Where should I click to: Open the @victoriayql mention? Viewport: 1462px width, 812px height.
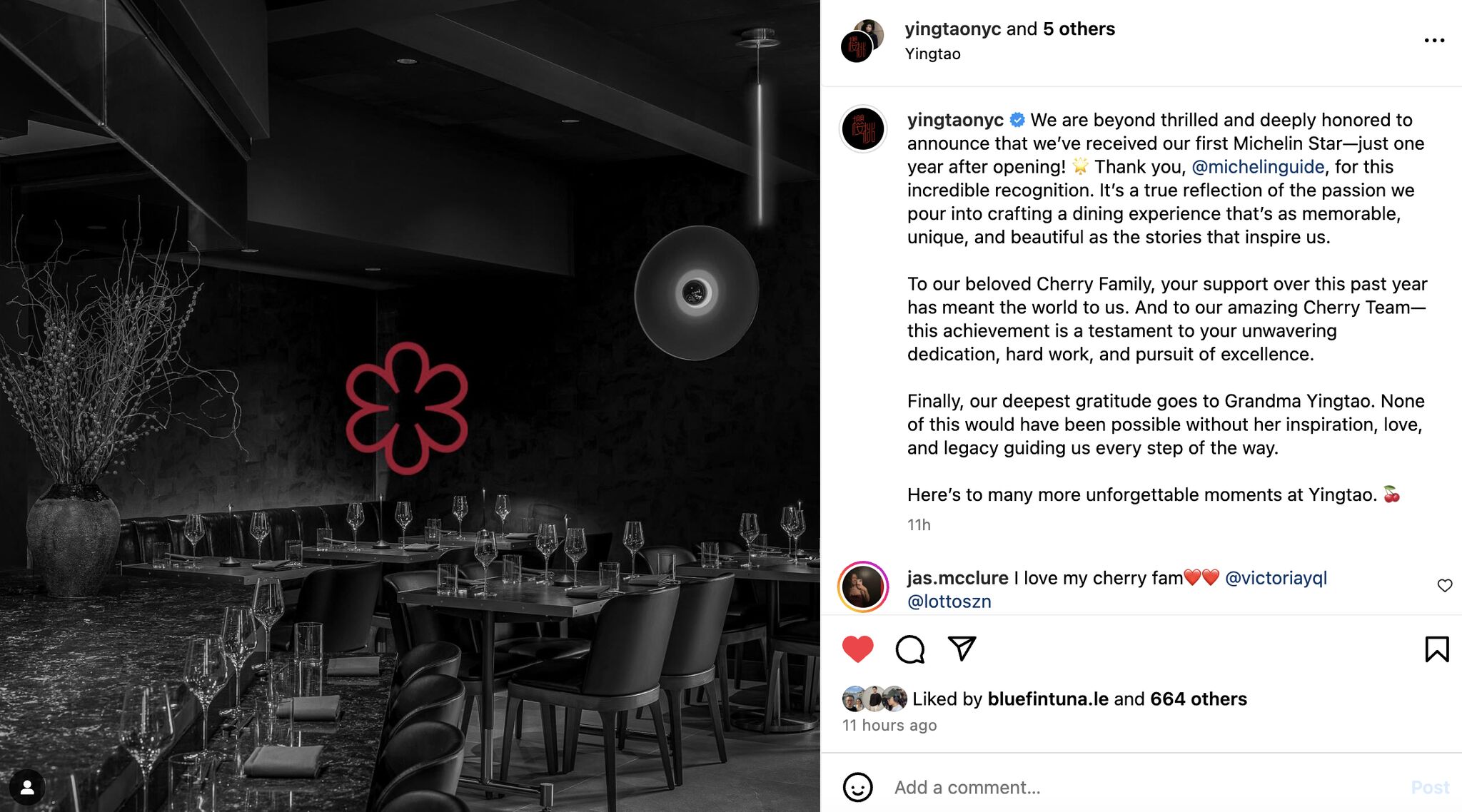1276,578
